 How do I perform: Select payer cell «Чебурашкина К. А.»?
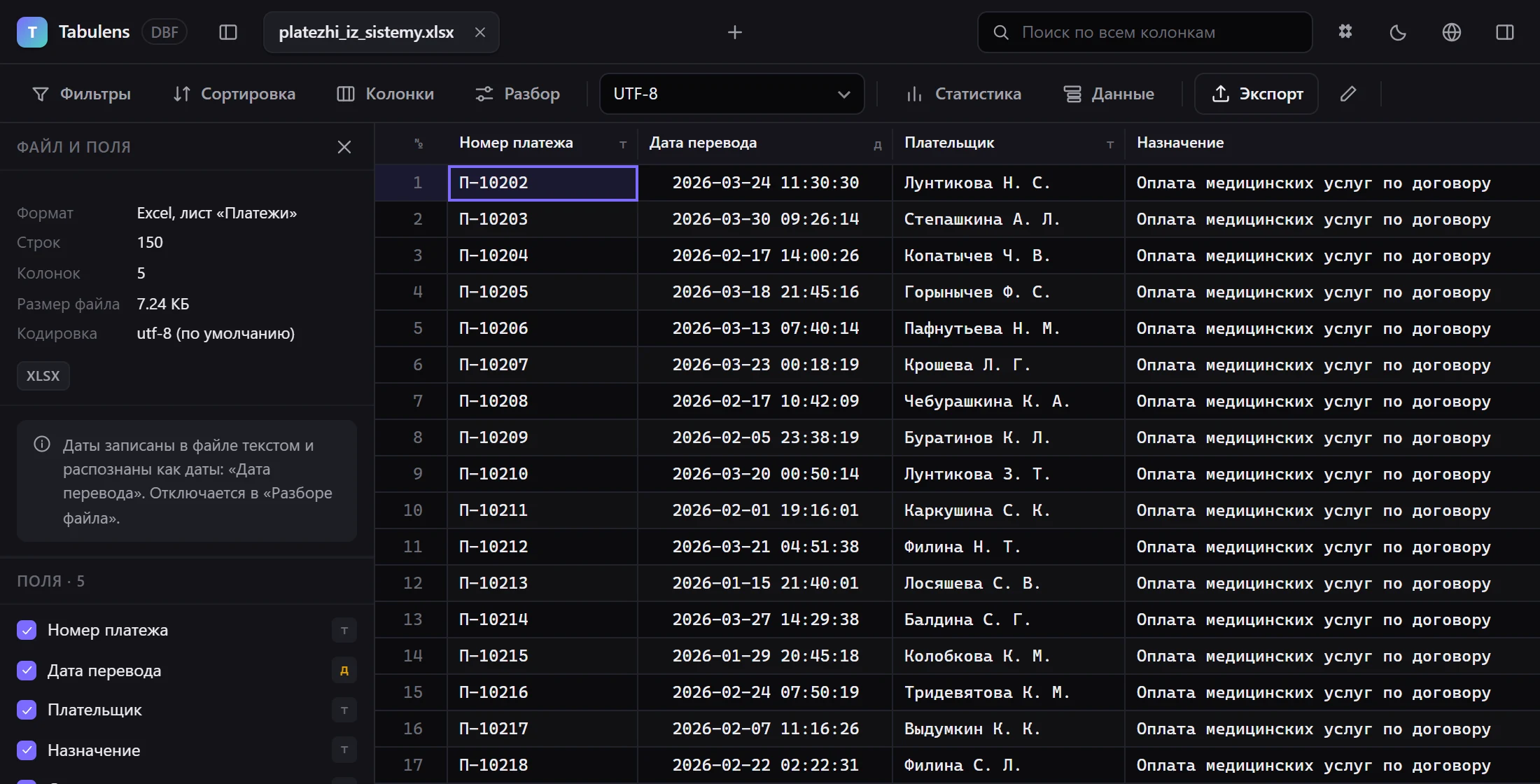pos(1009,401)
